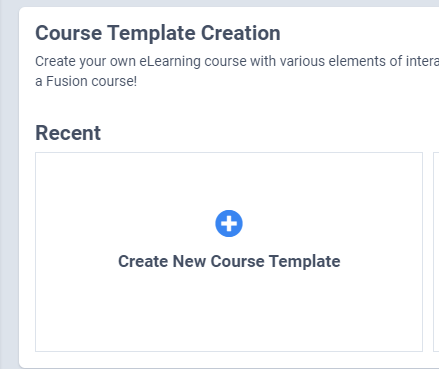The height and width of the screenshot is (369, 439).
Task: Click the description line mentioning eLearning course
Action: point(237,61)
